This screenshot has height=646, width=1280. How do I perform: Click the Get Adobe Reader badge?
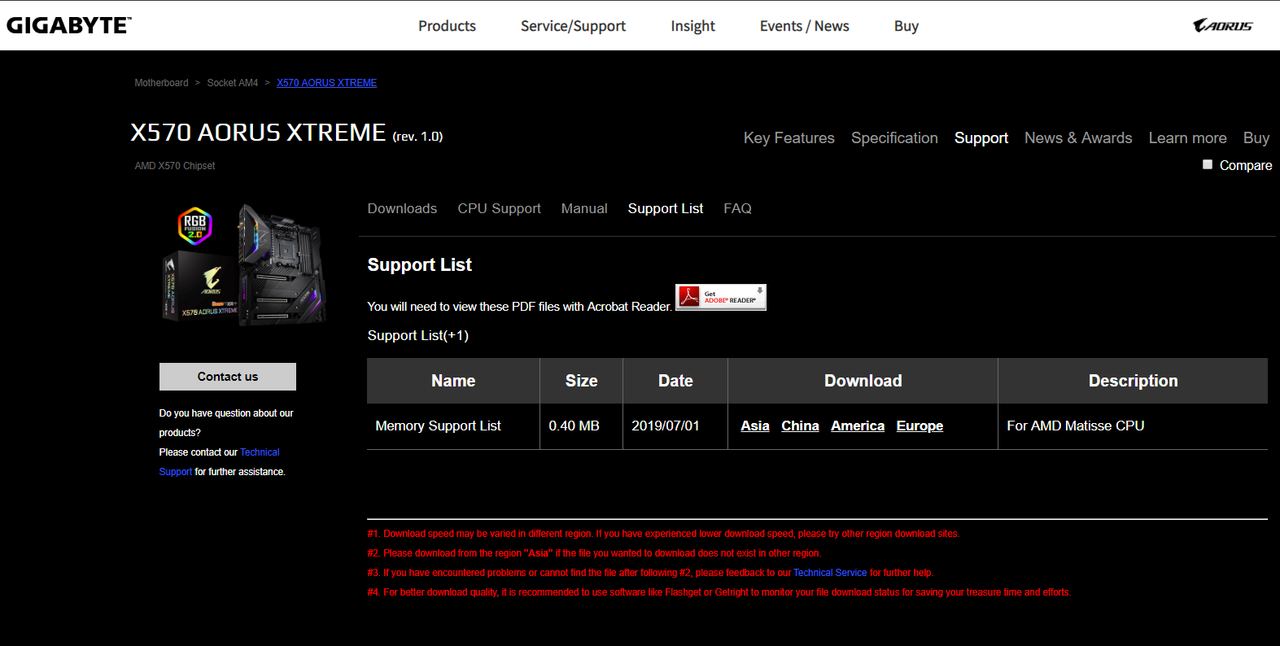pyautogui.click(x=721, y=297)
